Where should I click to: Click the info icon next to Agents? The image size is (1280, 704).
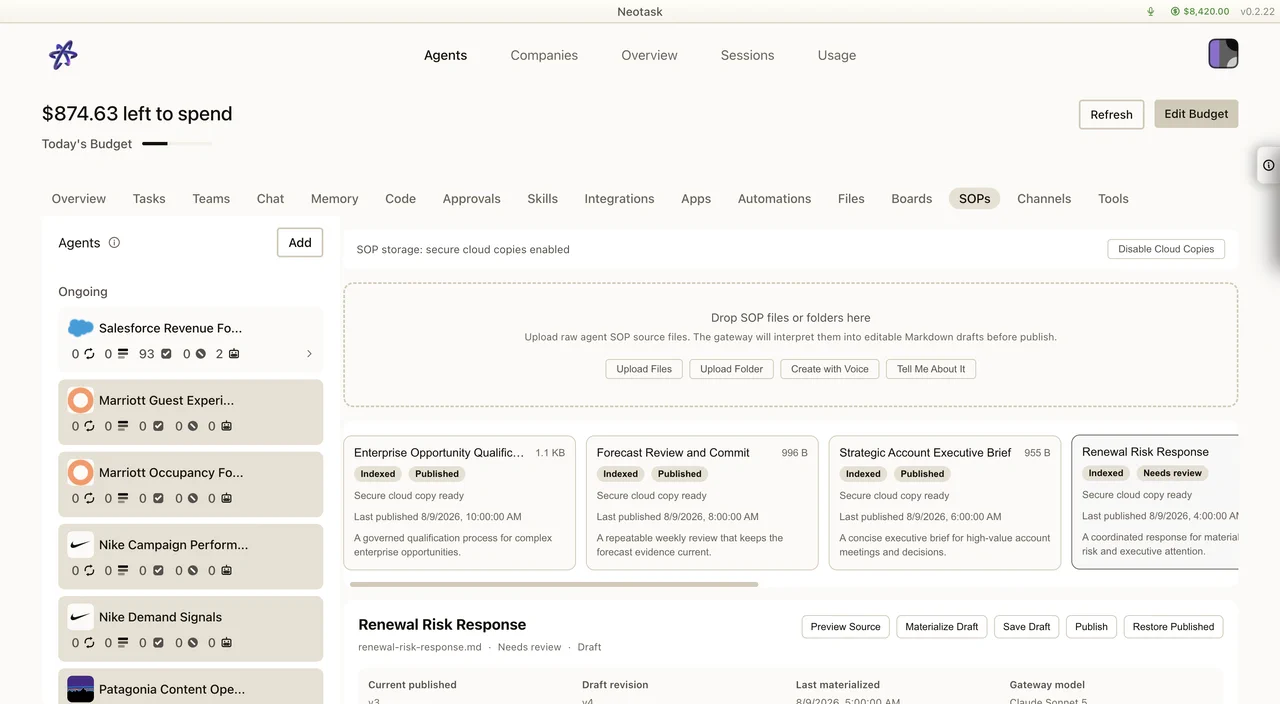click(x=114, y=242)
